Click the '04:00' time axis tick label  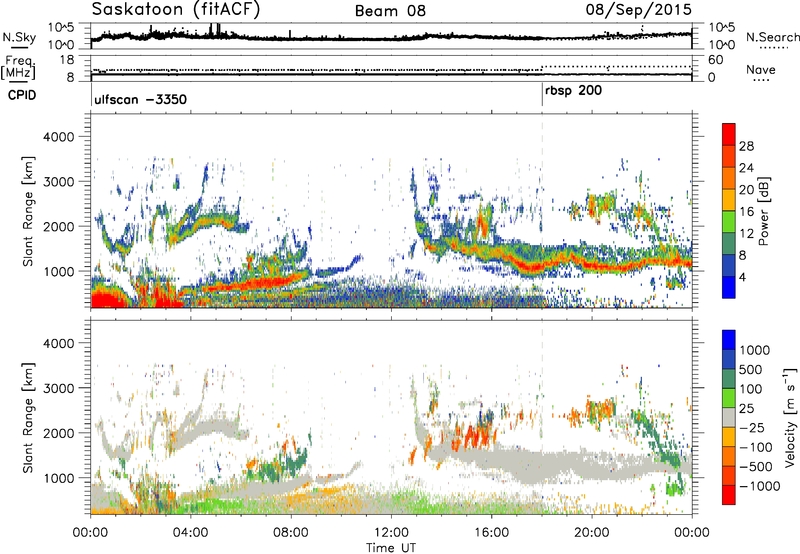[x=191, y=533]
